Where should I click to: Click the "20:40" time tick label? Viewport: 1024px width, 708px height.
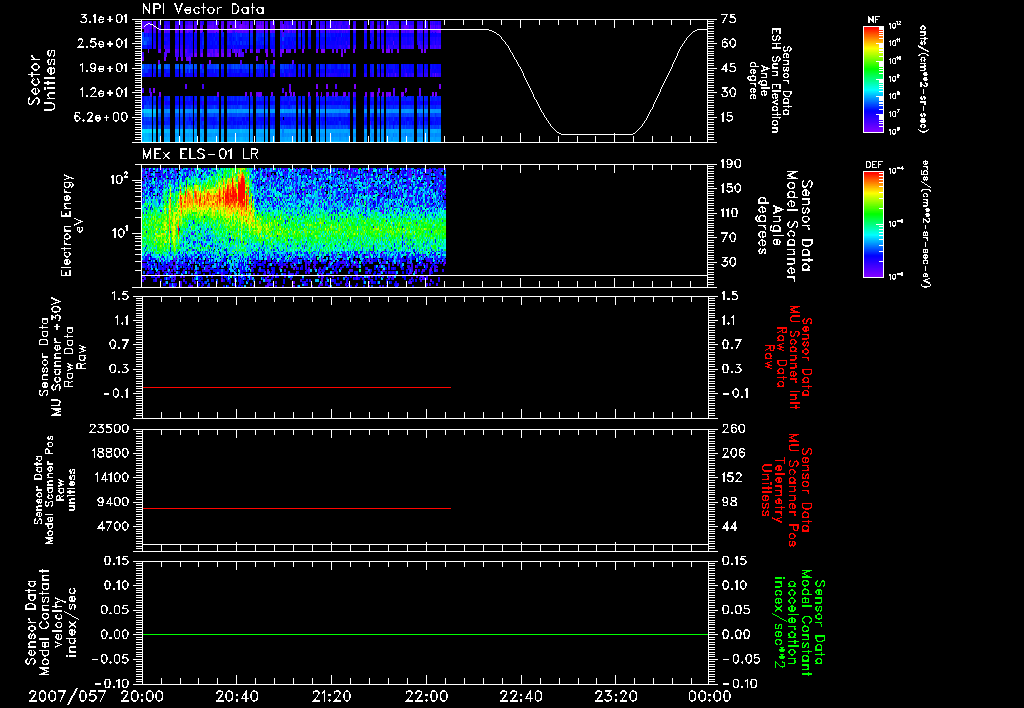click(x=236, y=696)
